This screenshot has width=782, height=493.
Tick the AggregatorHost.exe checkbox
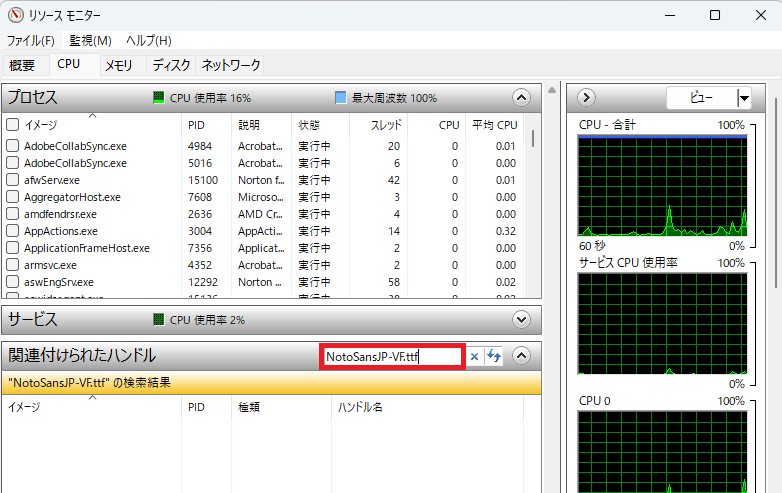[x=12, y=196]
